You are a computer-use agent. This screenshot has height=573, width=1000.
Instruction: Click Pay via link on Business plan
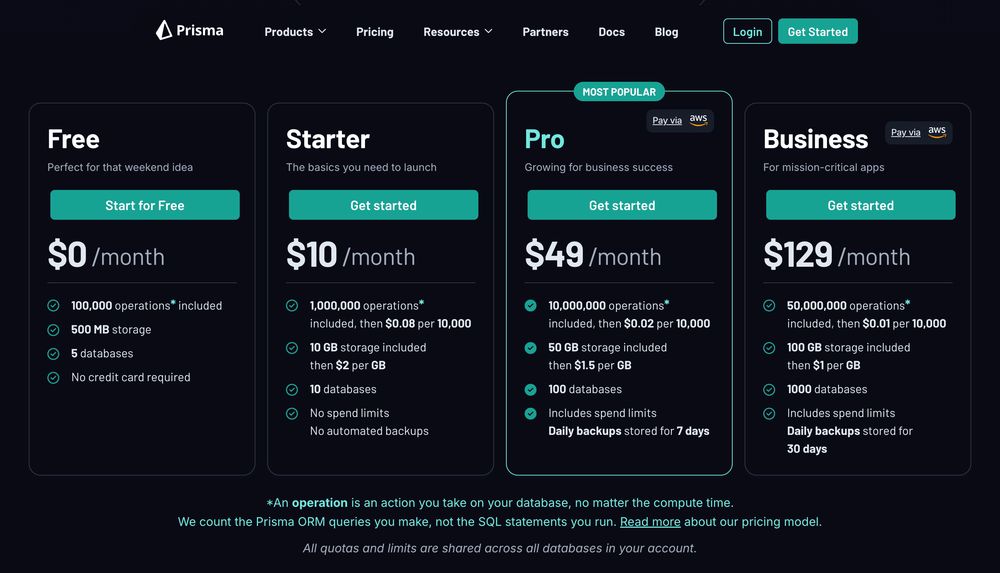[x=905, y=133]
